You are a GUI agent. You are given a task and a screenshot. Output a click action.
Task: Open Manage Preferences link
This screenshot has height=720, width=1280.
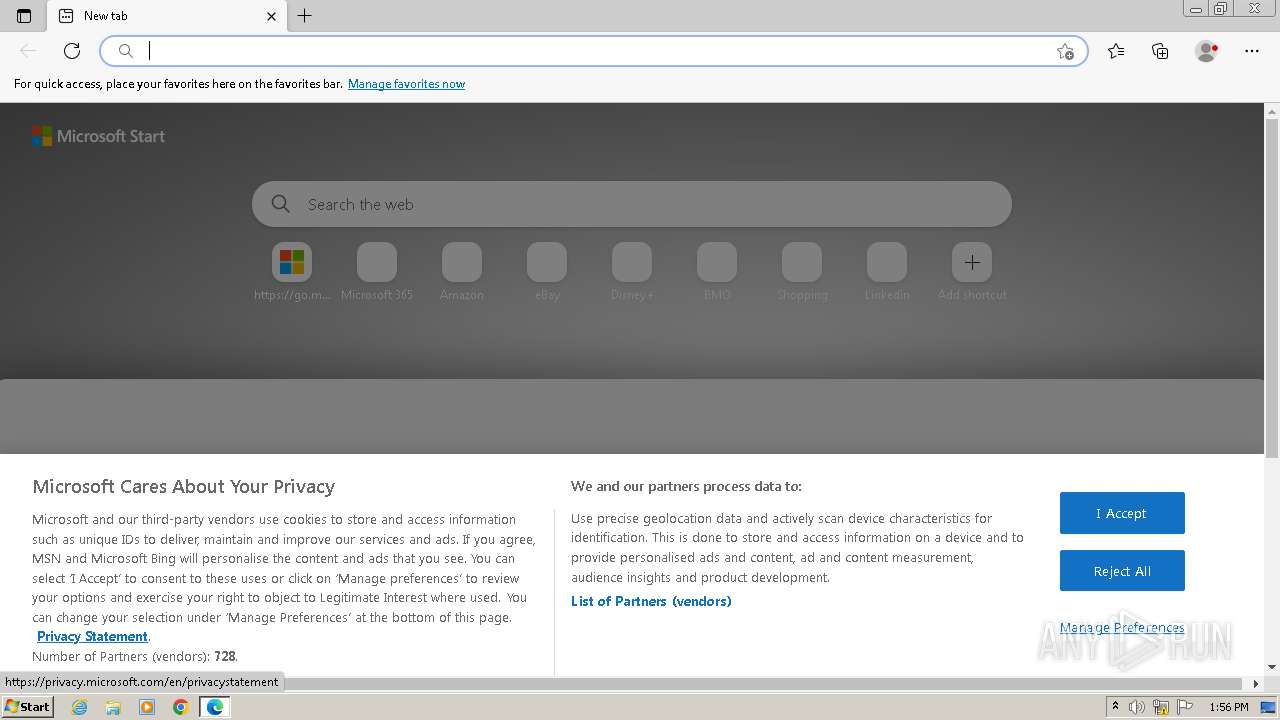[1122, 628]
